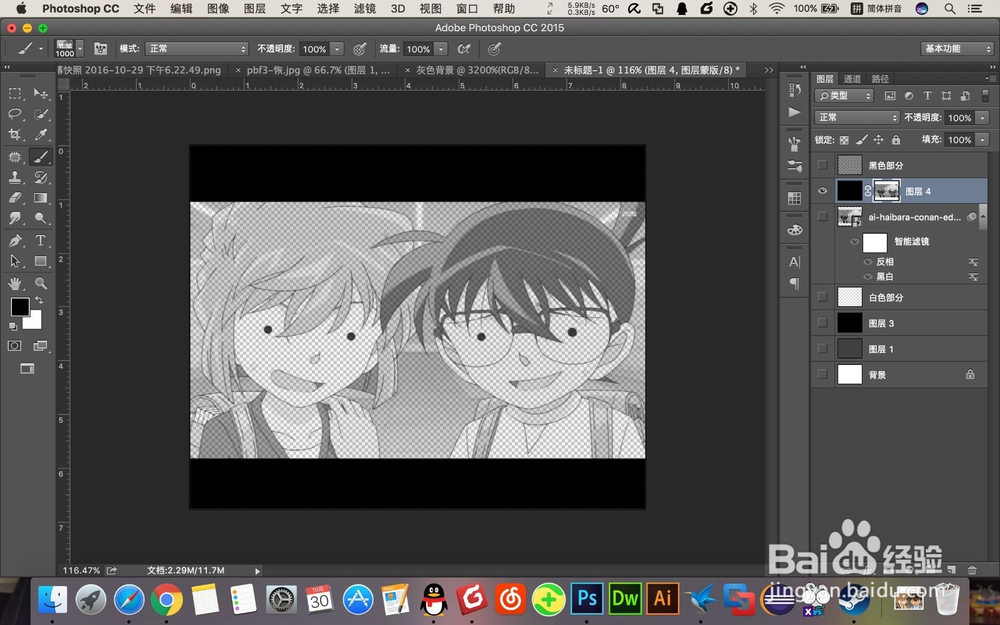Select the Eraser tool
Image resolution: width=1000 pixels, height=625 pixels.
[x=15, y=198]
